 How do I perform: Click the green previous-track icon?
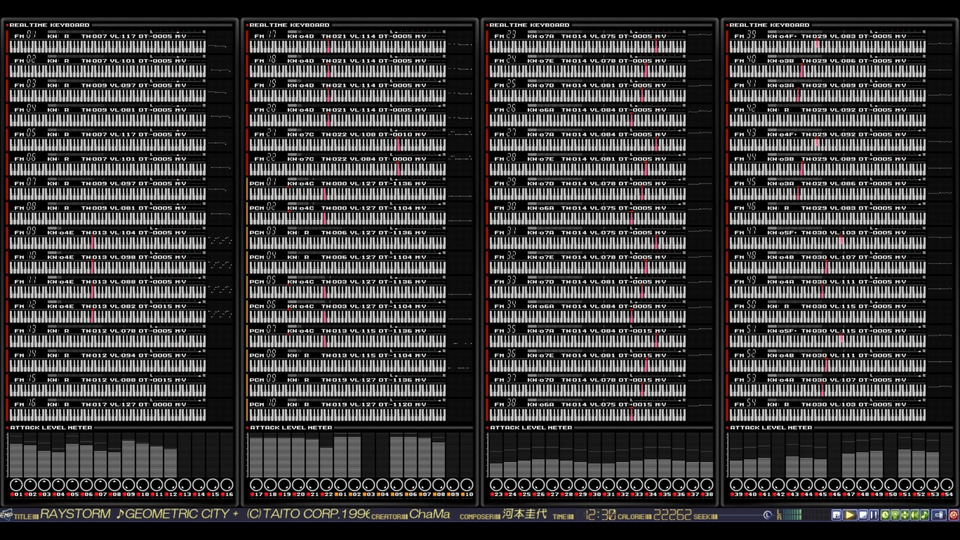[x=914, y=516]
